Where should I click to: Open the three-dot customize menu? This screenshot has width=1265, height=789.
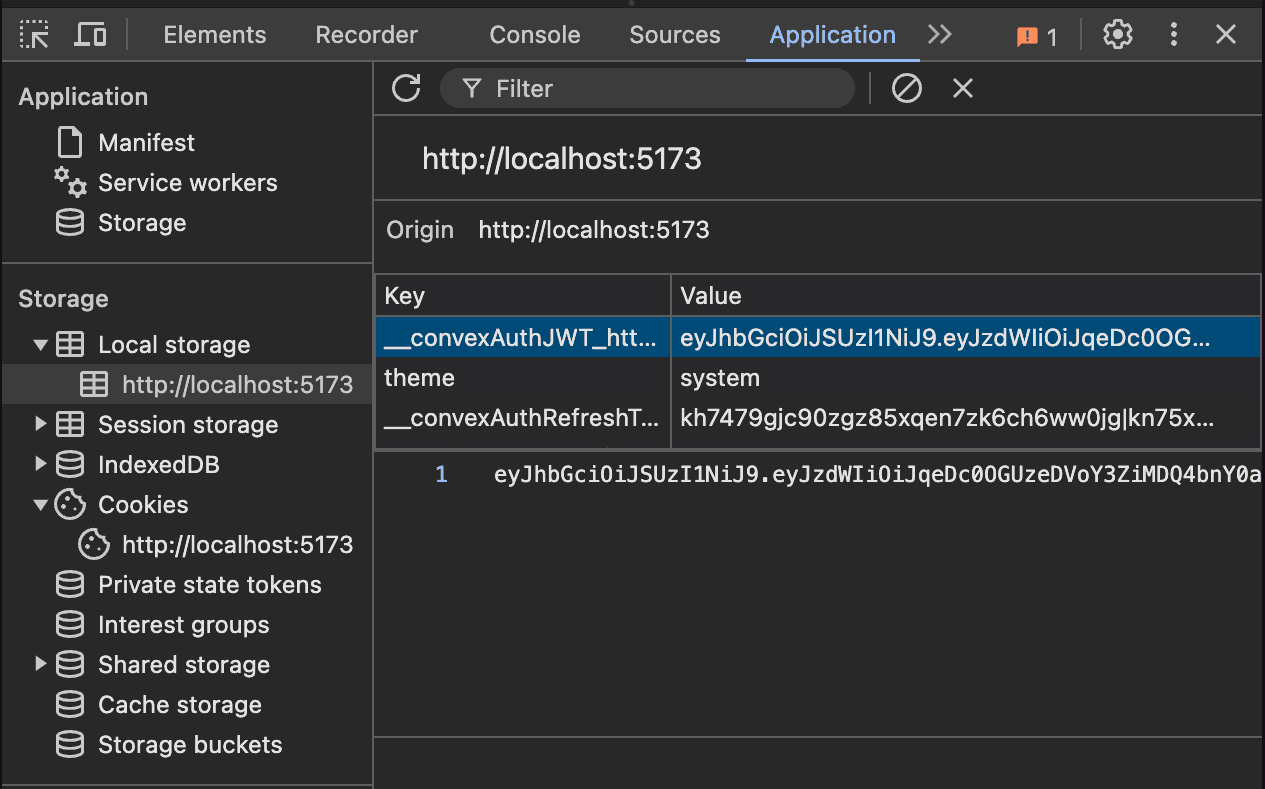point(1173,35)
